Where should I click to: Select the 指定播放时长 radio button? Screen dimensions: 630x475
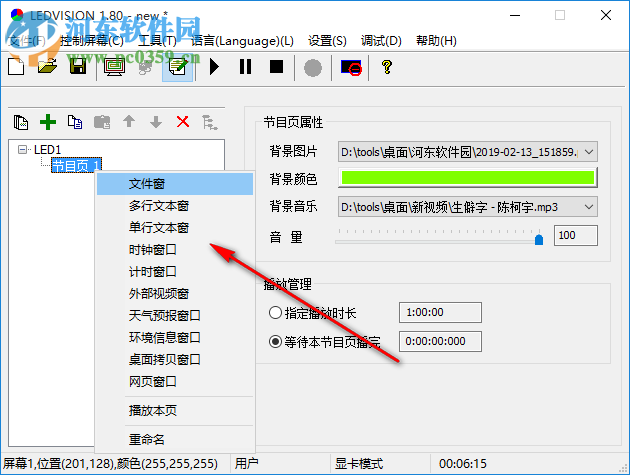point(275,312)
